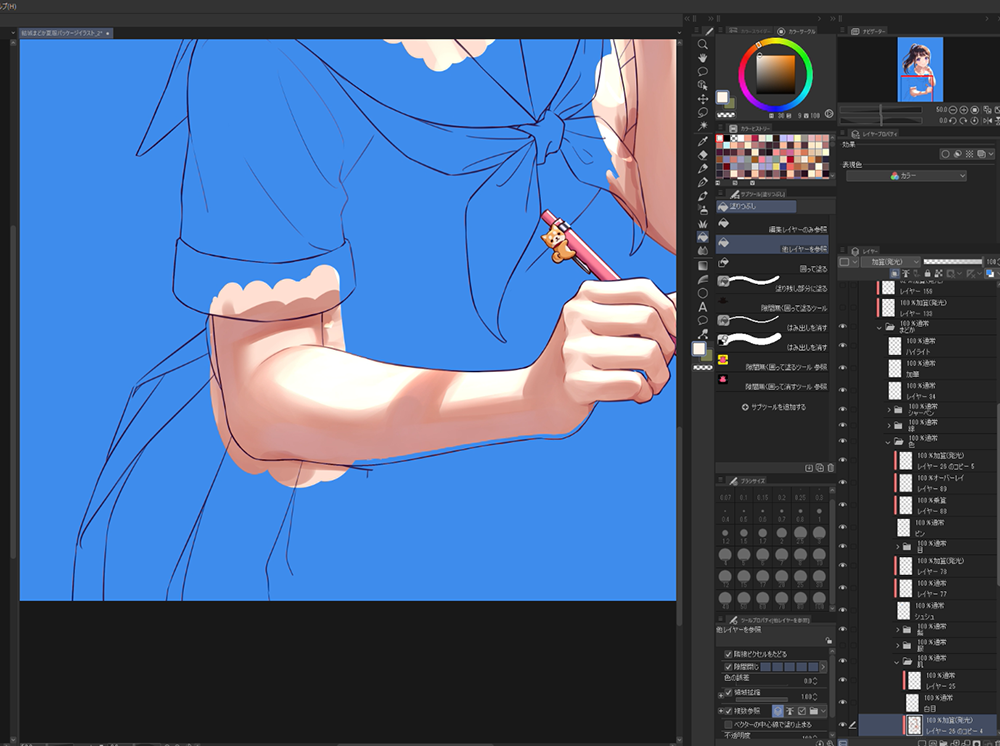1000x746 pixels.
Task: Select the Text tool
Action: pos(703,306)
